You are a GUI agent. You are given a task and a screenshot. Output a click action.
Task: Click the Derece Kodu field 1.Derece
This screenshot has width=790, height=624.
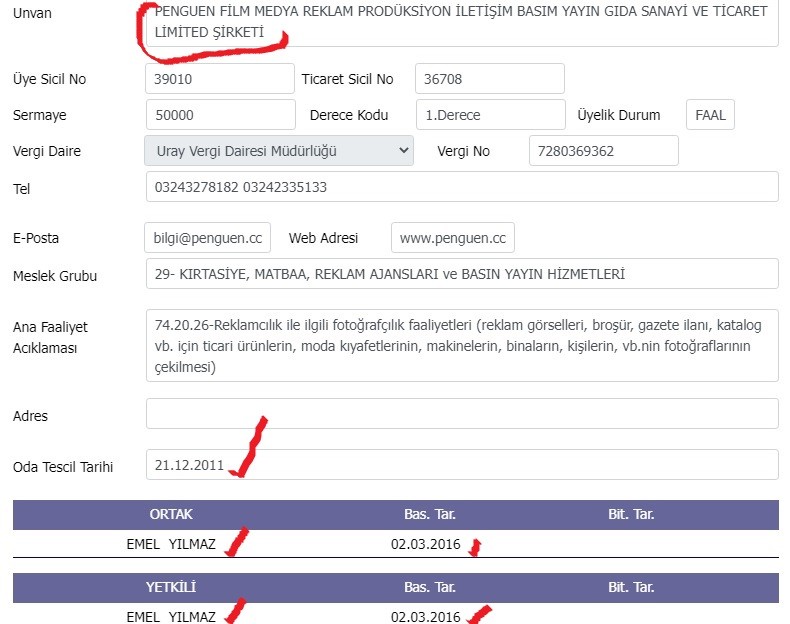click(491, 115)
